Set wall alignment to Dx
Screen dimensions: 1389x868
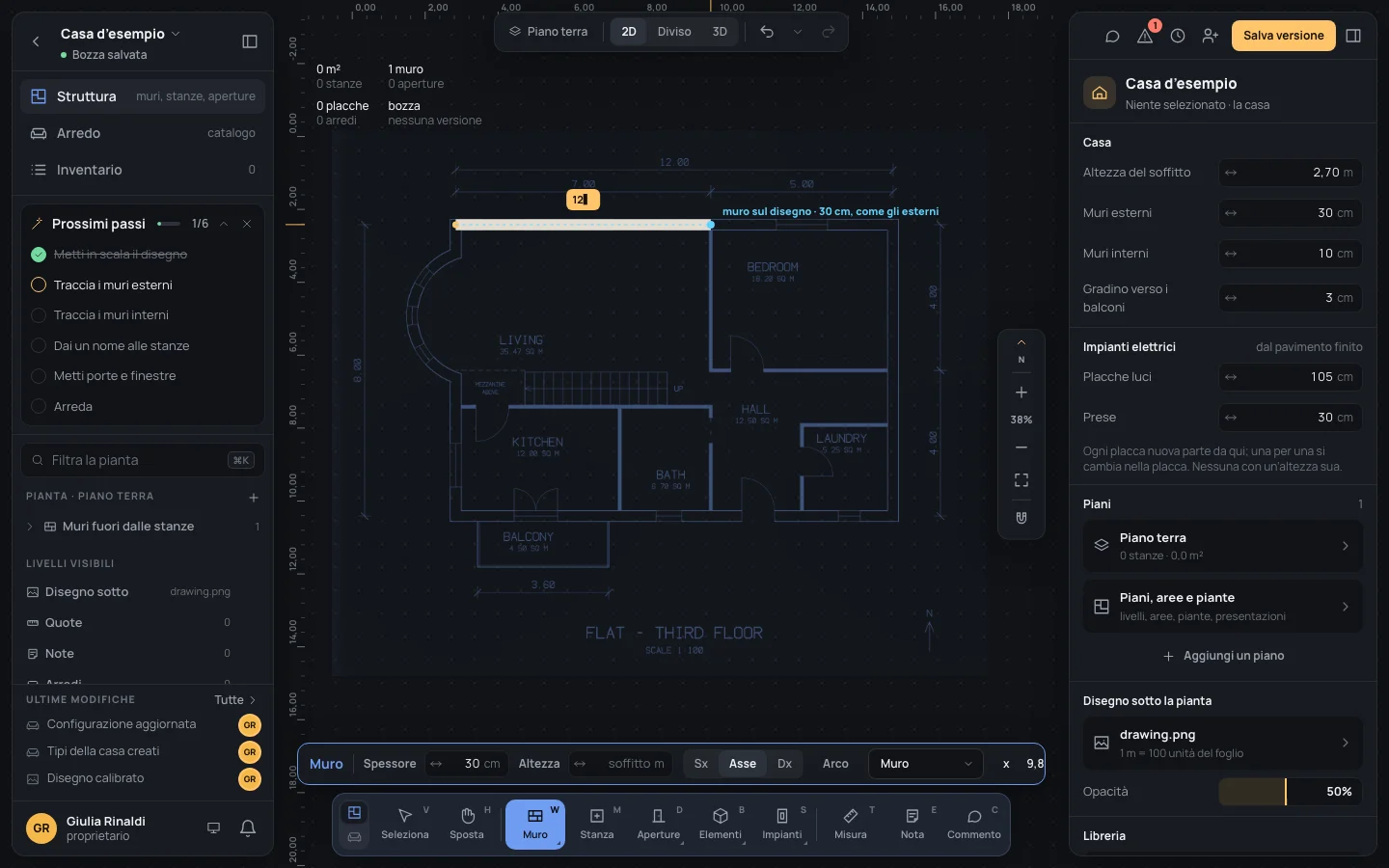(x=784, y=764)
